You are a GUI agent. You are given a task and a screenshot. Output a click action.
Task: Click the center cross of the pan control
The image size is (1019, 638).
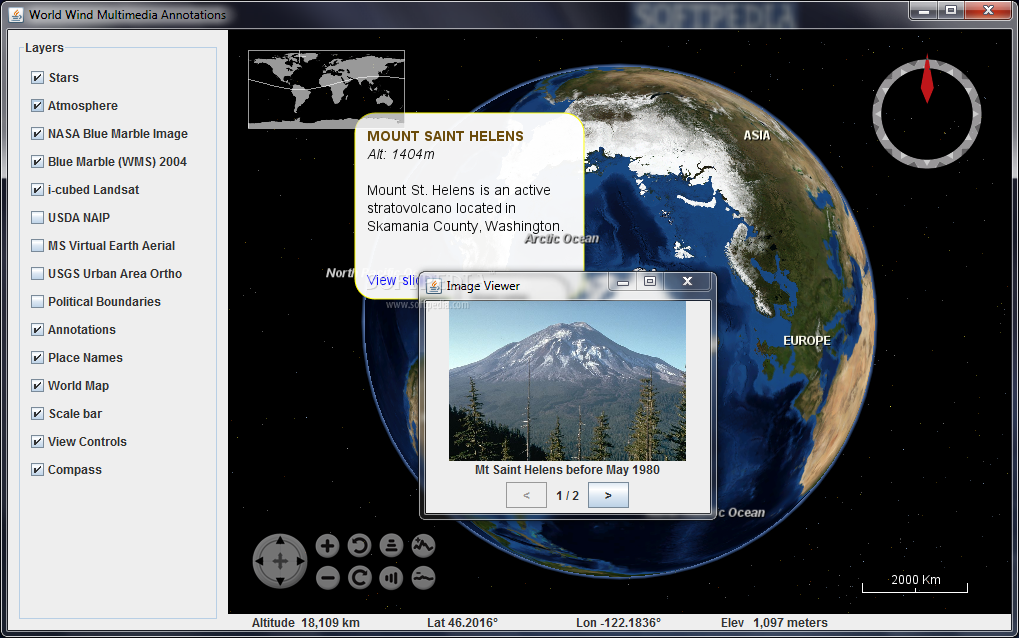(x=280, y=561)
